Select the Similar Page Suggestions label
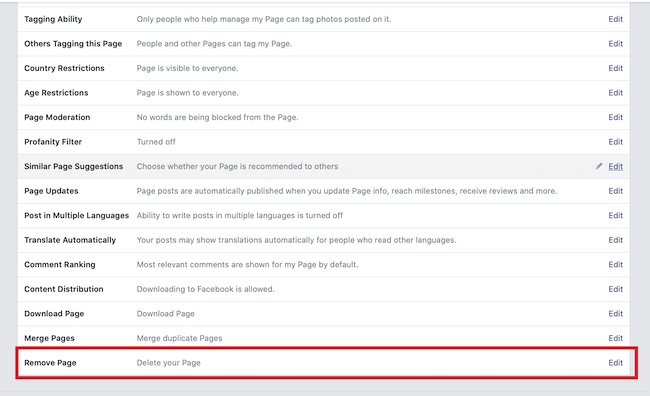Screen dimensions: 650x396 pos(73,166)
